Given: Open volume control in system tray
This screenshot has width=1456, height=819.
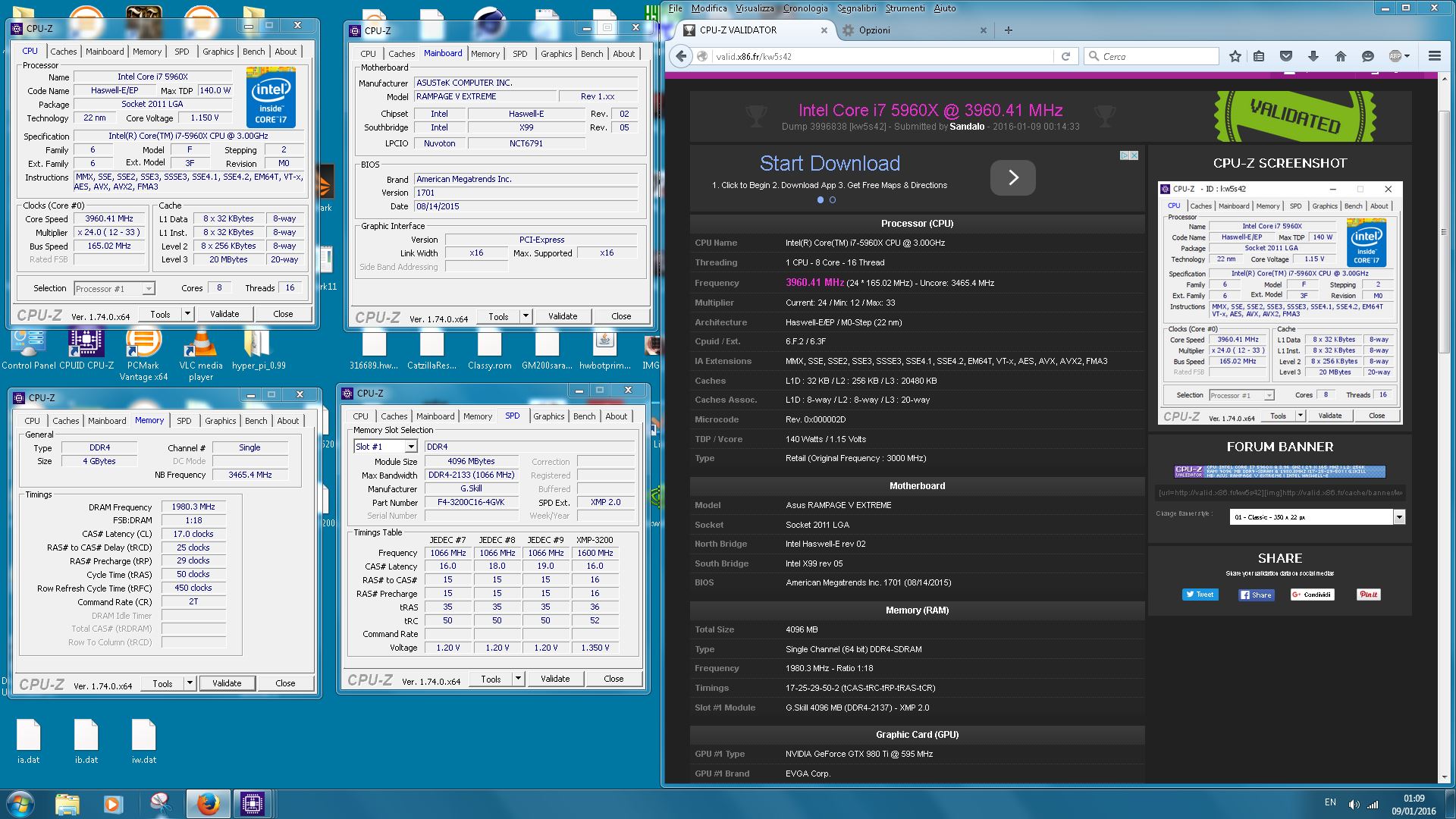Looking at the screenshot, I should pyautogui.click(x=1354, y=804).
